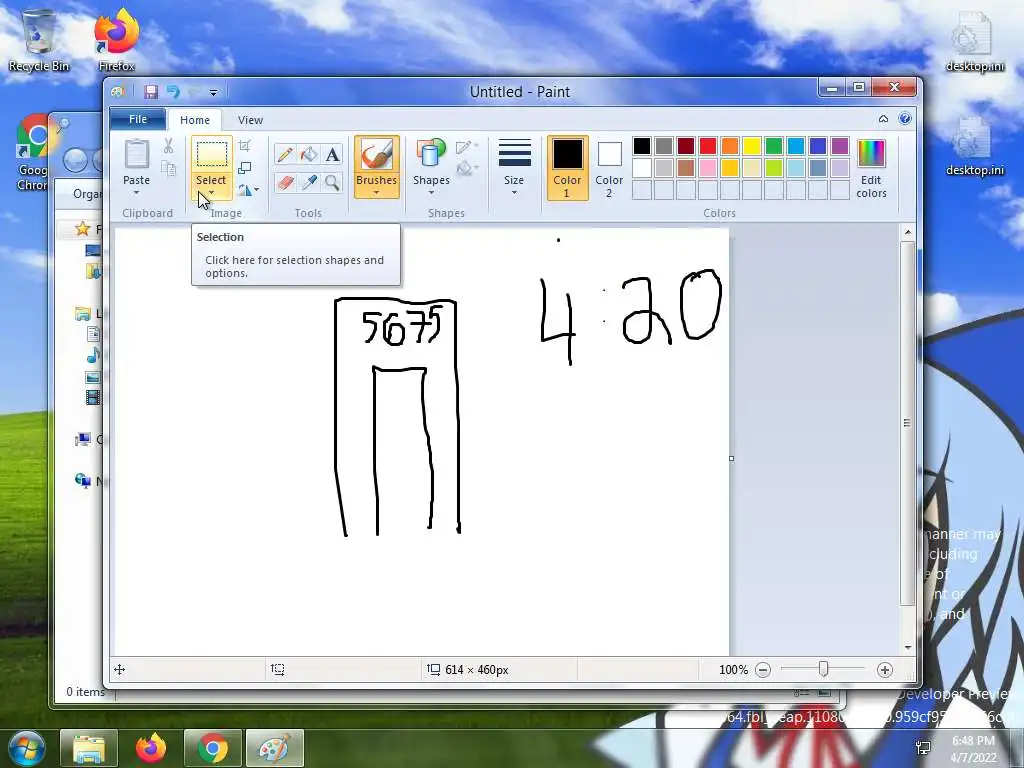Screen dimensions: 1024x768
Task: Click the Resize icon in Image group
Action: tap(244, 168)
